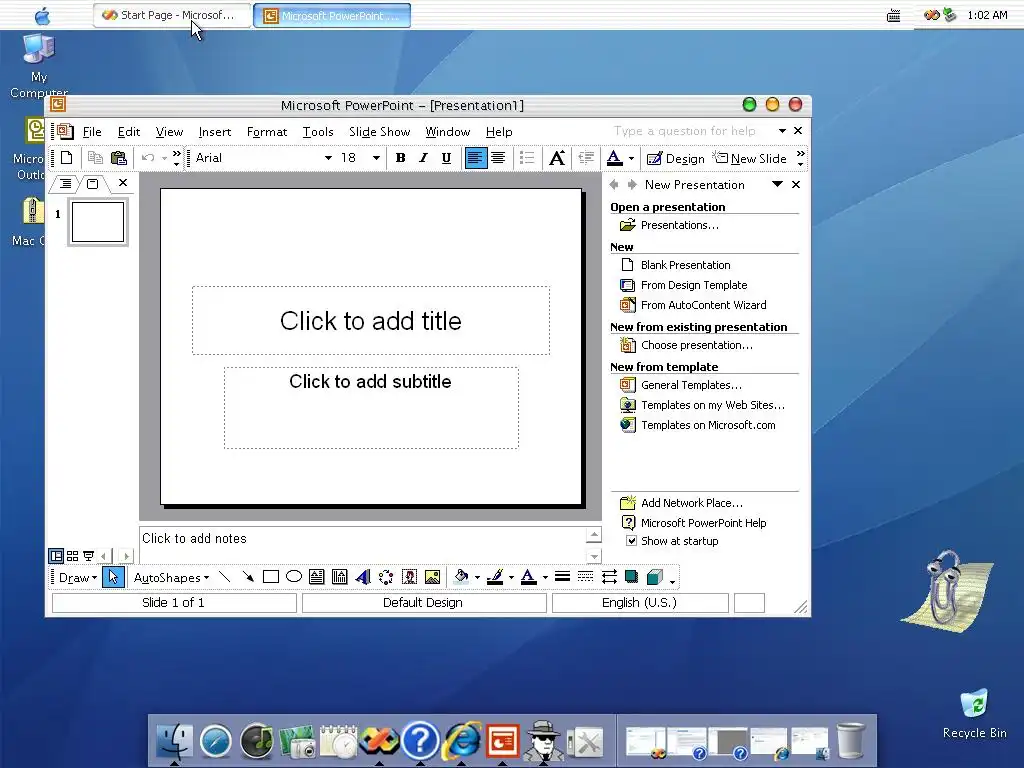Viewport: 1024px width, 768px height.
Task: Select the Select Objects arrow tool
Action: pyautogui.click(x=113, y=577)
